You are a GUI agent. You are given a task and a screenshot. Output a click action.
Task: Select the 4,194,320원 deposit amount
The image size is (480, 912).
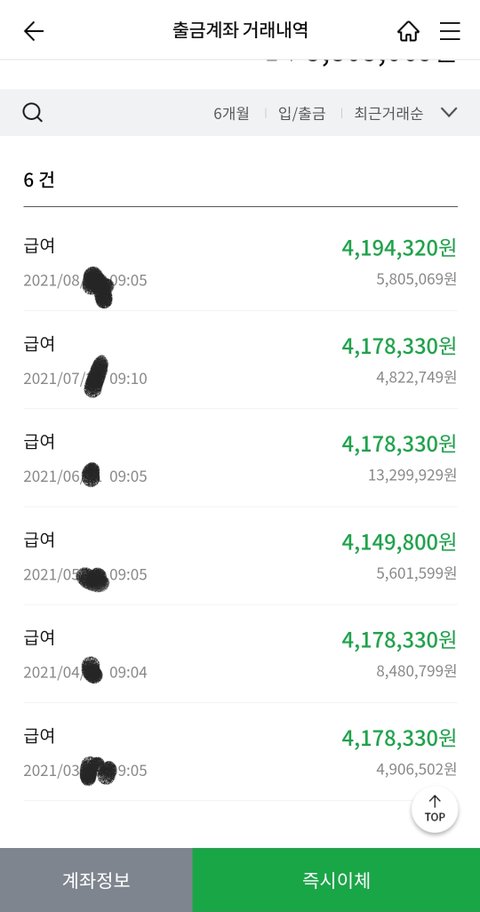pos(399,248)
